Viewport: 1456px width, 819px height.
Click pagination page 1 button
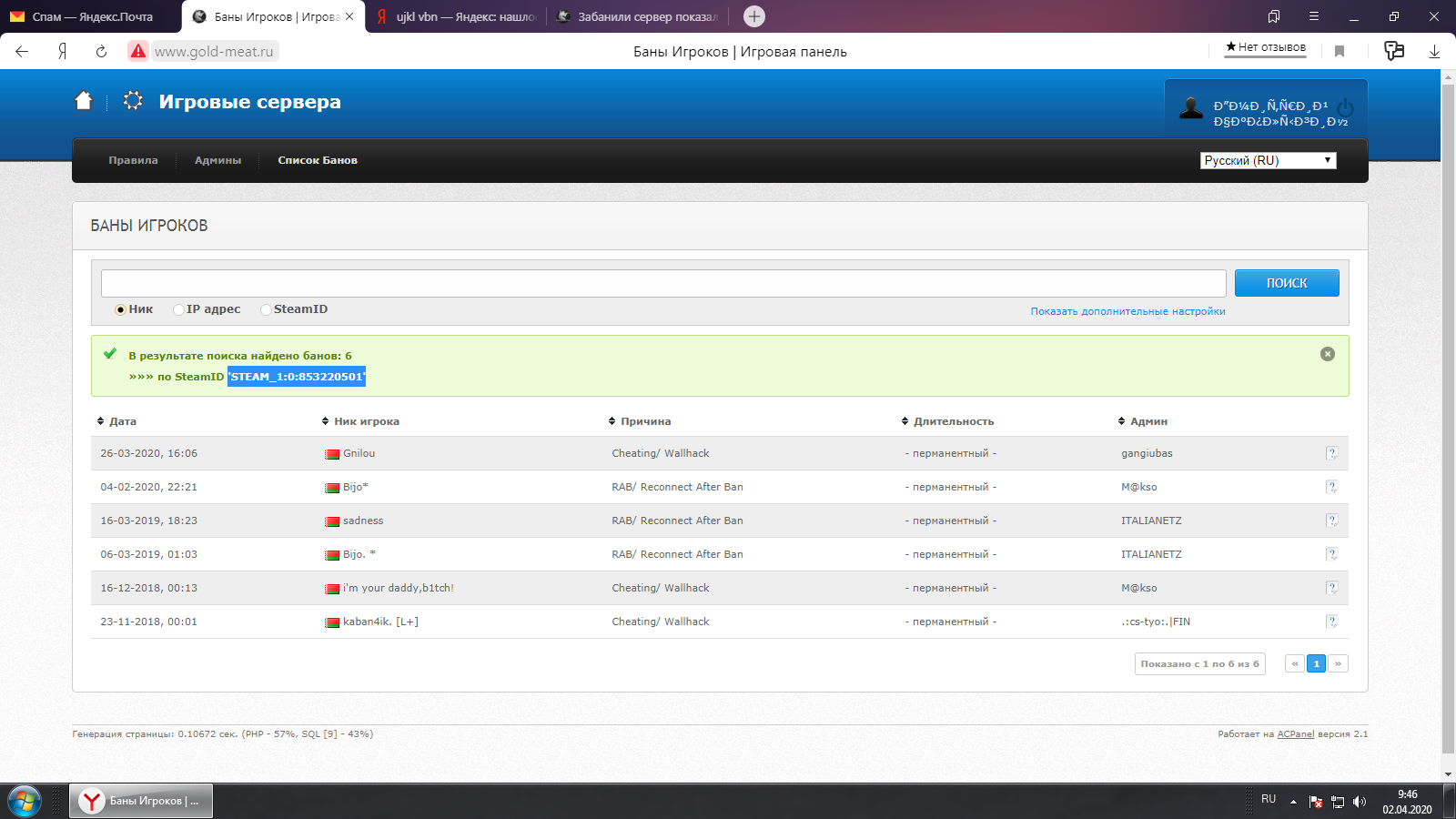pos(1316,663)
